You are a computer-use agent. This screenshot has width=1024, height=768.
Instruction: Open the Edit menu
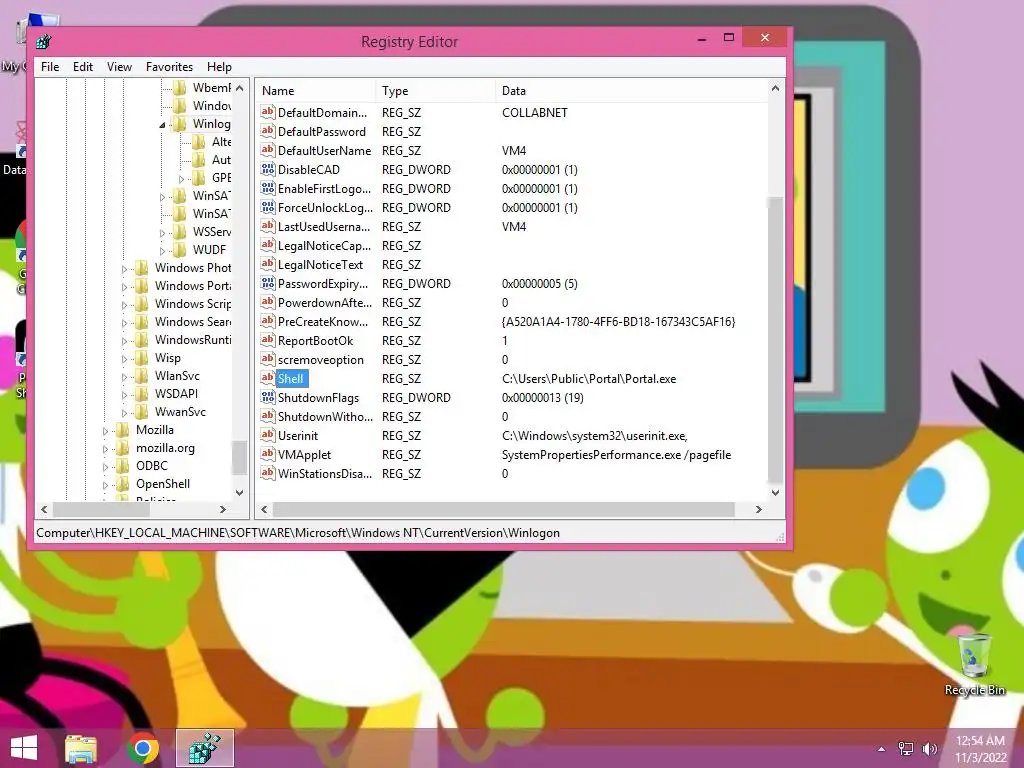tap(82, 67)
